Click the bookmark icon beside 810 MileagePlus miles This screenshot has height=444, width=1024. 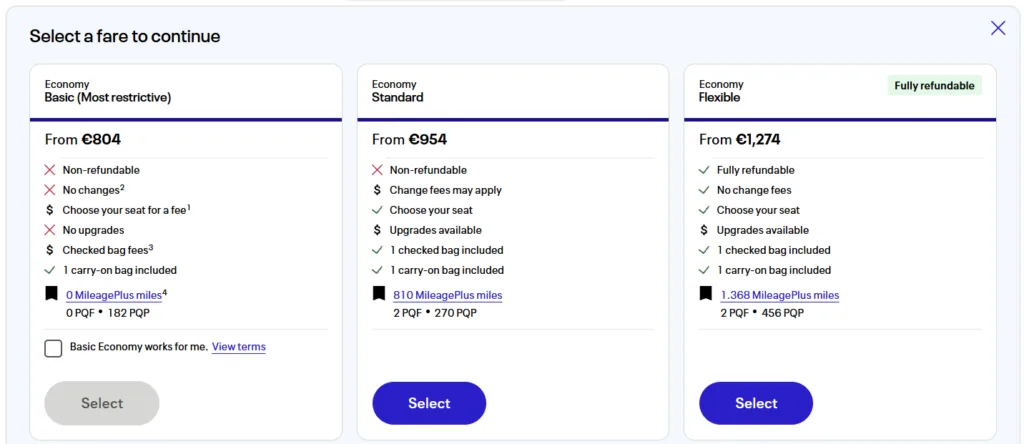378,294
